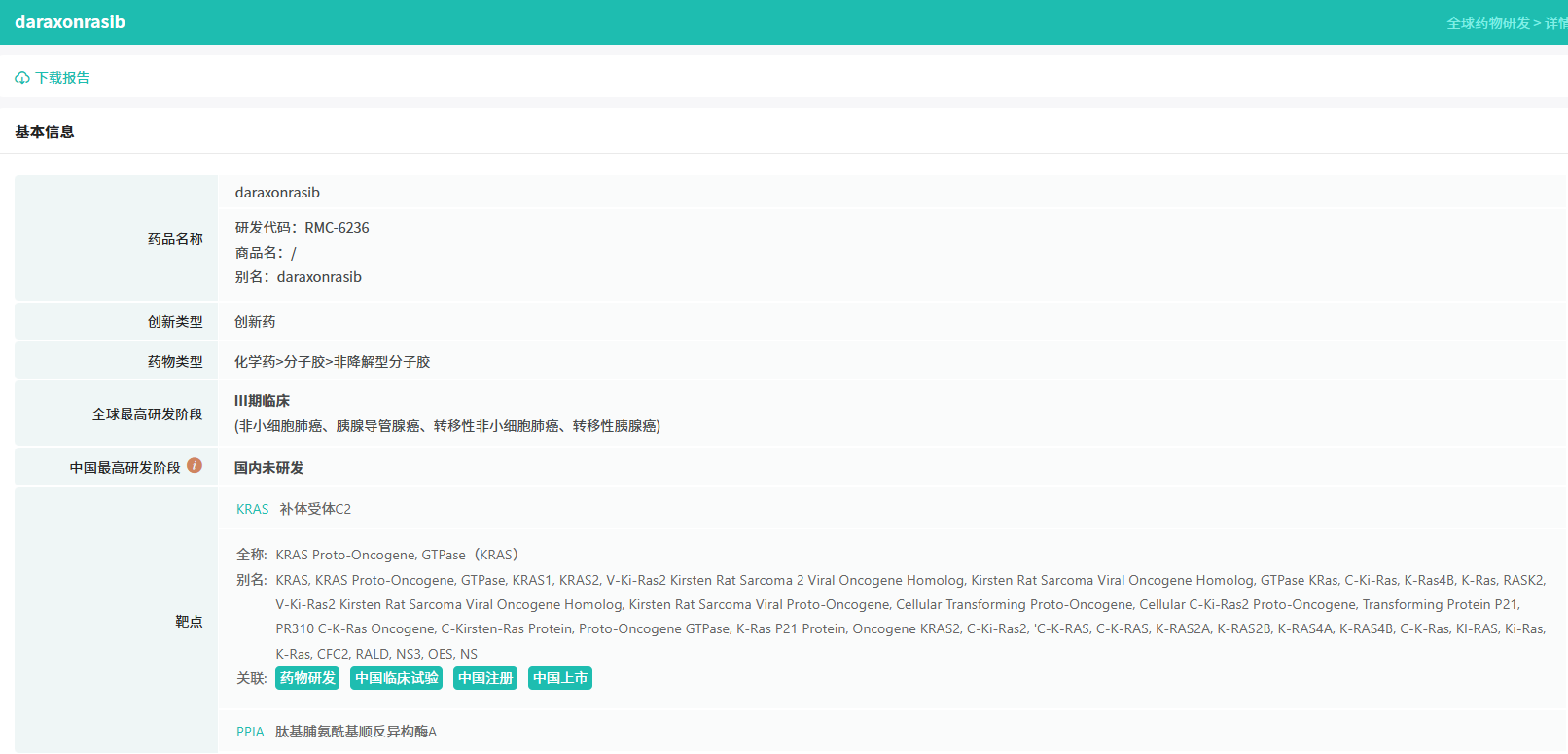The width and height of the screenshot is (1568, 754).
Task: Select the 中国上市 related tag
Action: [560, 678]
